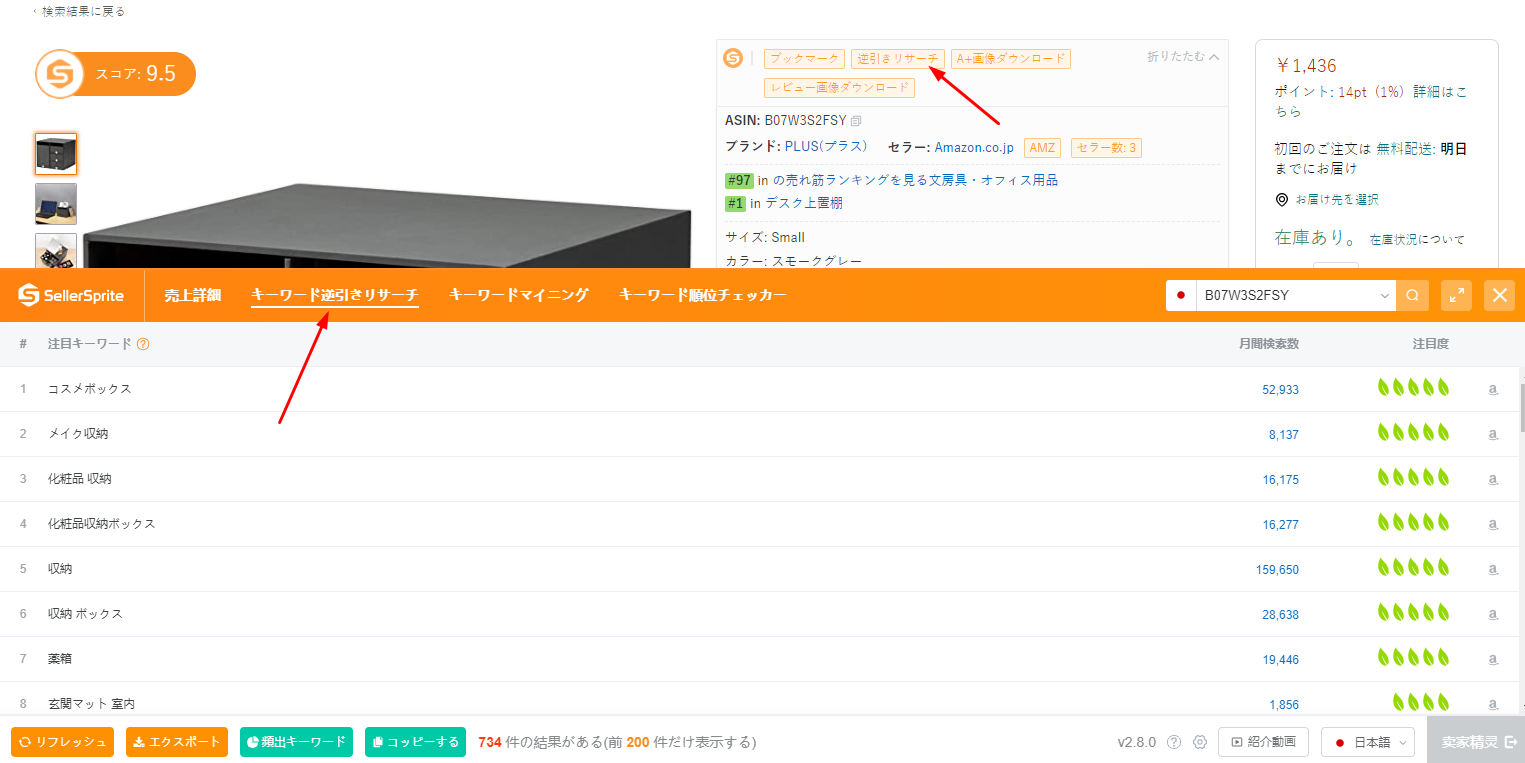The image size is (1525, 763).
Task: Open Amazon search icon in メイク収納 row
Action: point(1493,434)
